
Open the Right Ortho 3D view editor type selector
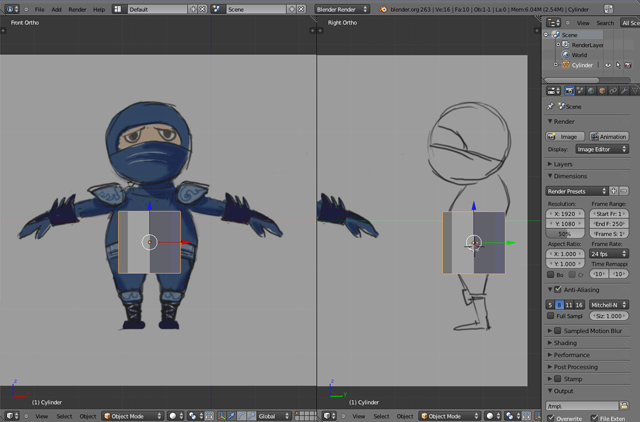coord(330,416)
